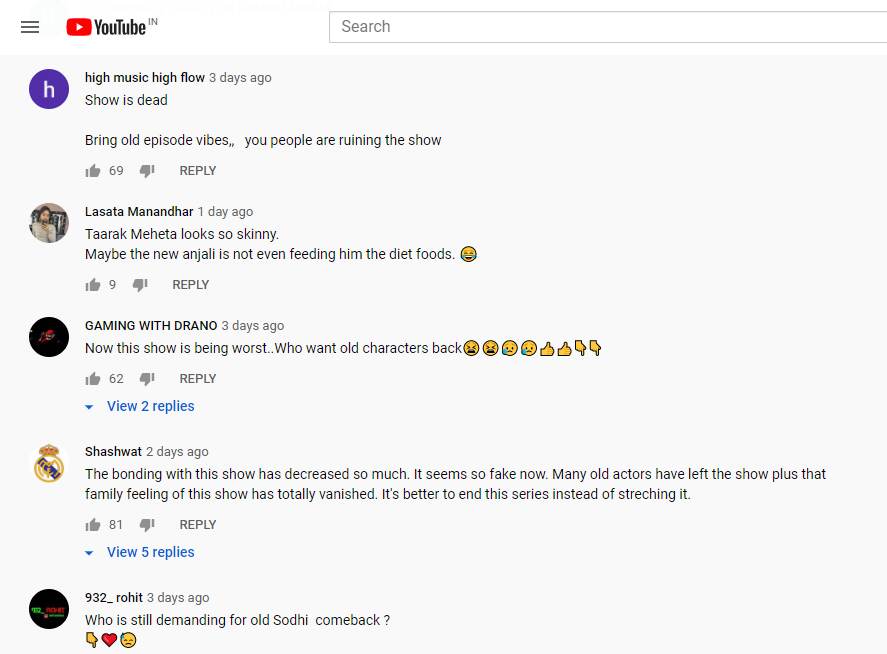Image resolution: width=887 pixels, height=654 pixels.
Task: Open GAMING WITH DRANO's profile avatar
Action: coord(49,337)
